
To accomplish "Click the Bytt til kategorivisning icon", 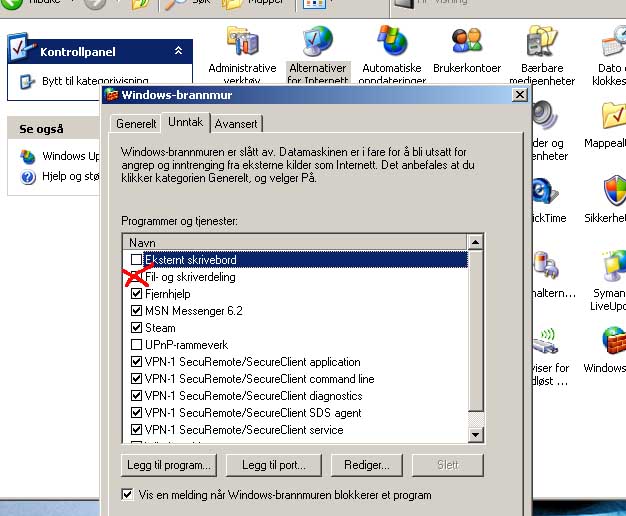I will tap(27, 81).
